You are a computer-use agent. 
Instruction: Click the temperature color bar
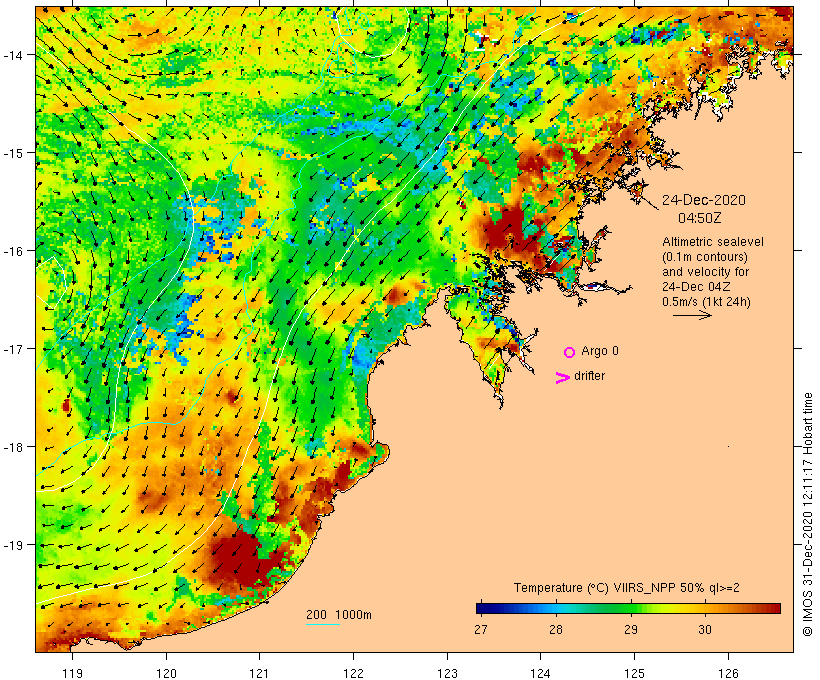(x=628, y=608)
